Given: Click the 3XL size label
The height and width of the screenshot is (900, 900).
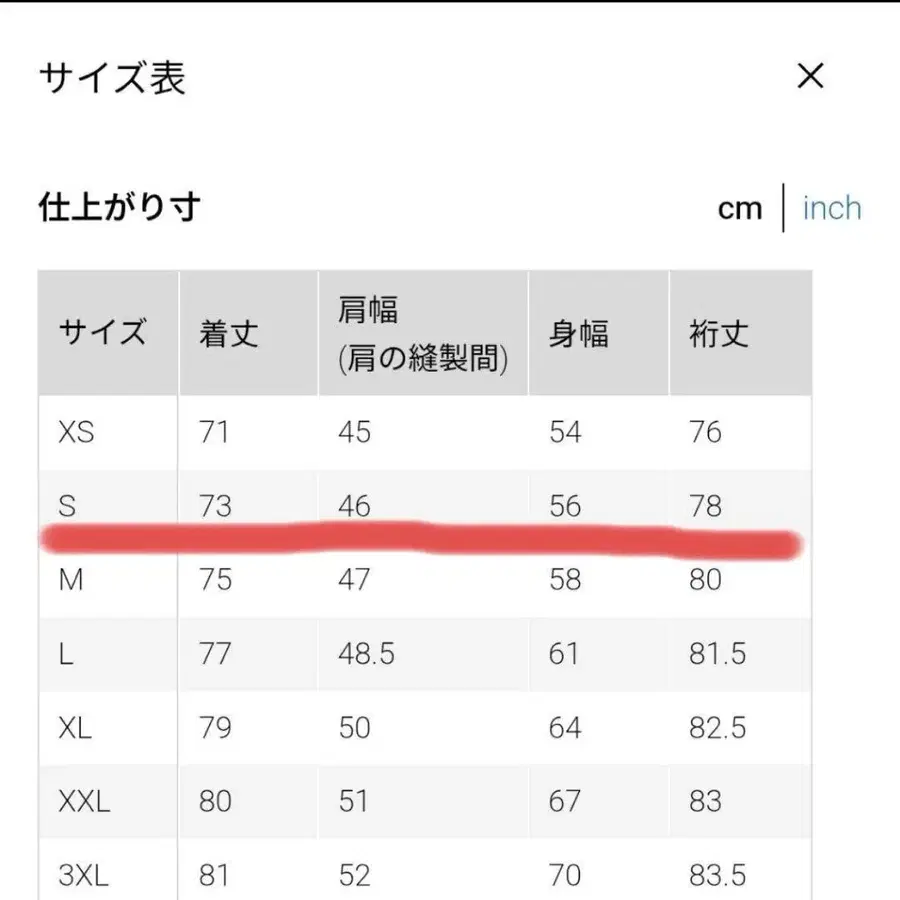Looking at the screenshot, I should click(x=86, y=875).
